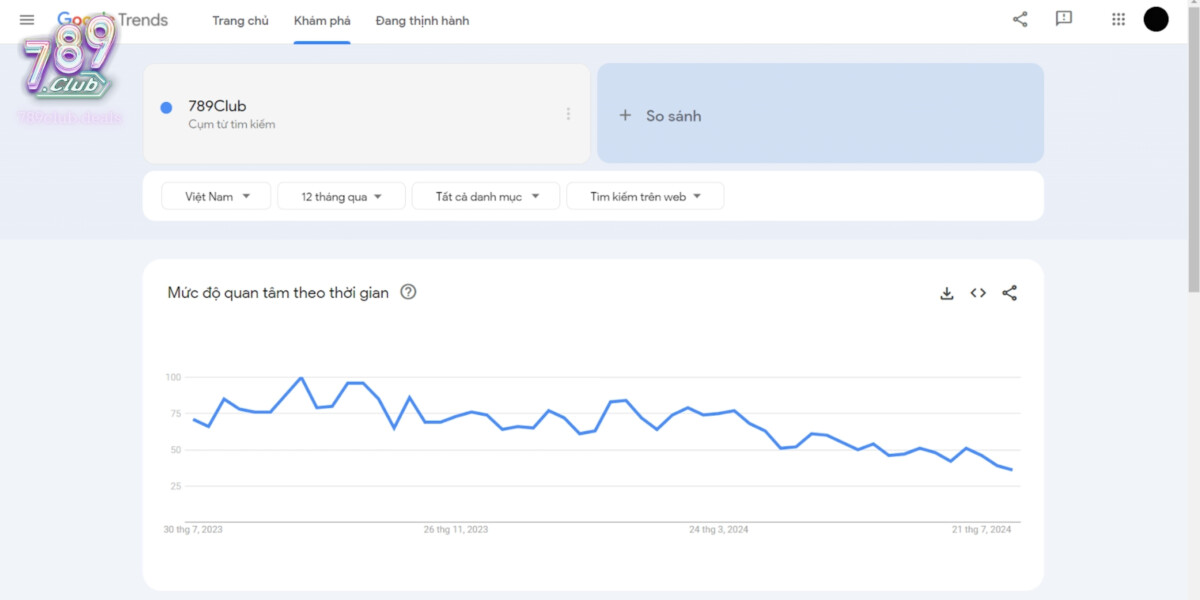Expand the Việt Nam region dropdown
This screenshot has height=600, width=1200.
(x=215, y=196)
